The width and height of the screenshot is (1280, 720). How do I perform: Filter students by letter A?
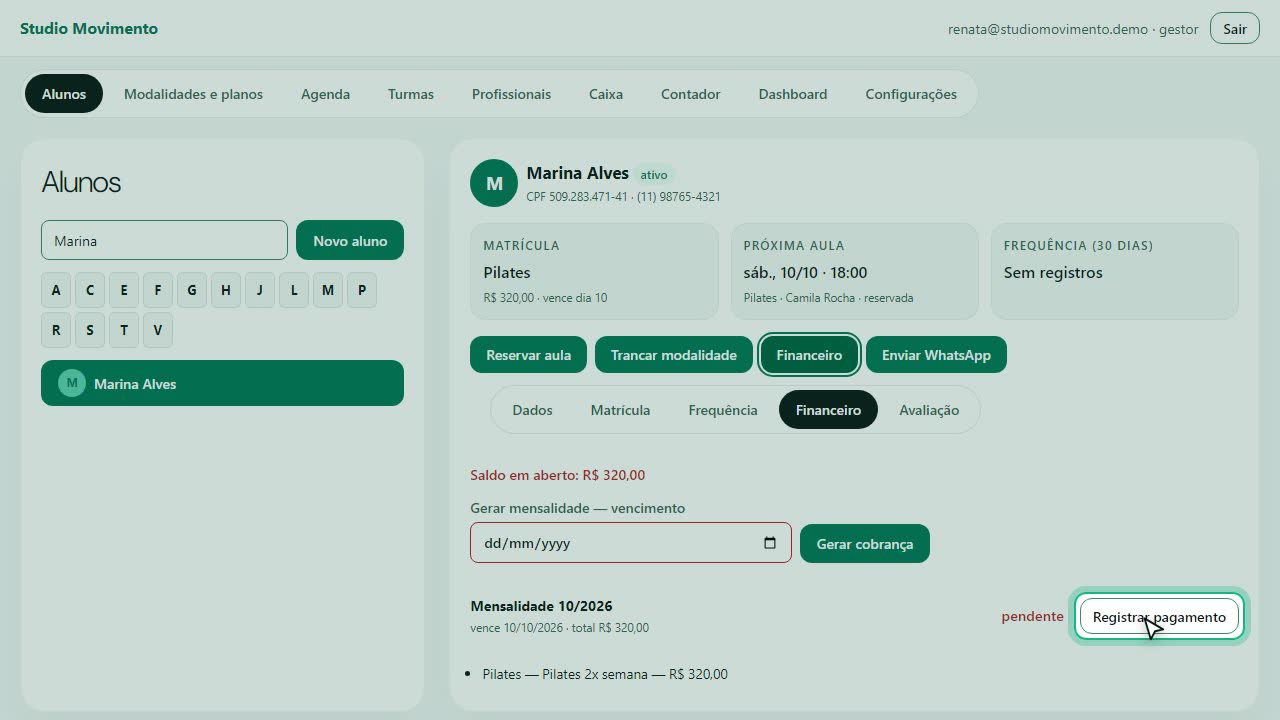[56, 290]
